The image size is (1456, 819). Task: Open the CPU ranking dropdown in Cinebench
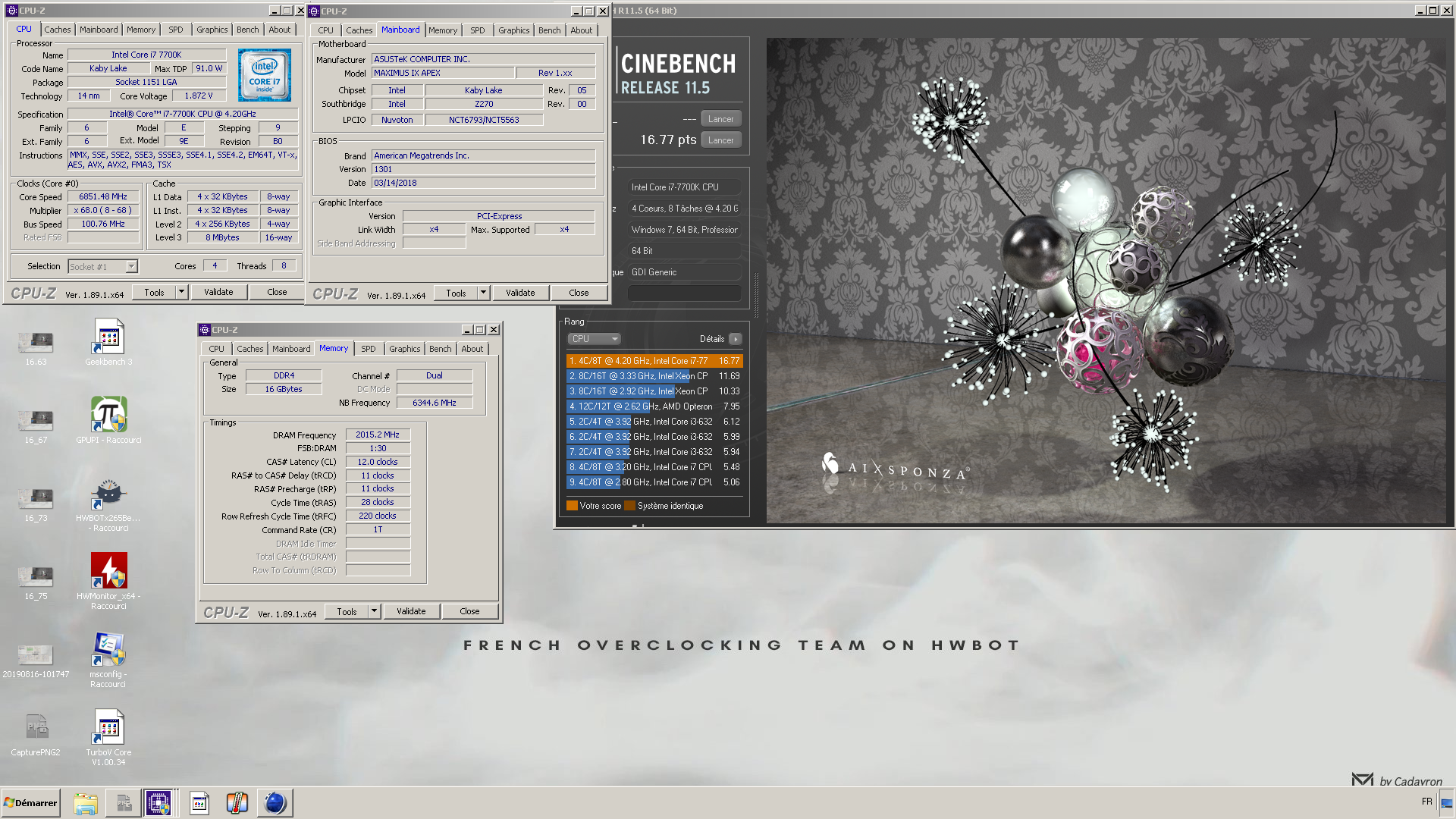click(x=595, y=339)
